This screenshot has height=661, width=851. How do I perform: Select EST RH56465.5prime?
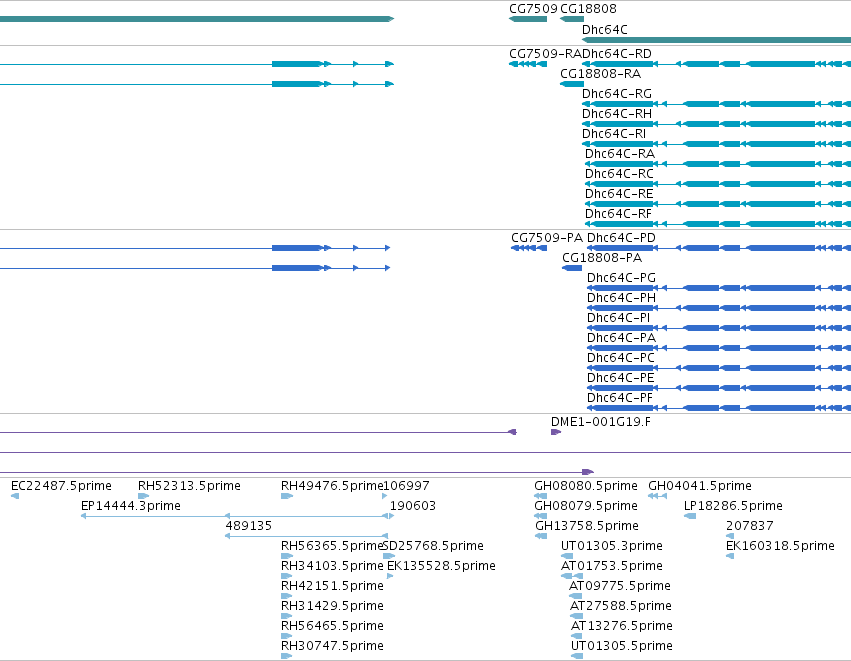332,626
